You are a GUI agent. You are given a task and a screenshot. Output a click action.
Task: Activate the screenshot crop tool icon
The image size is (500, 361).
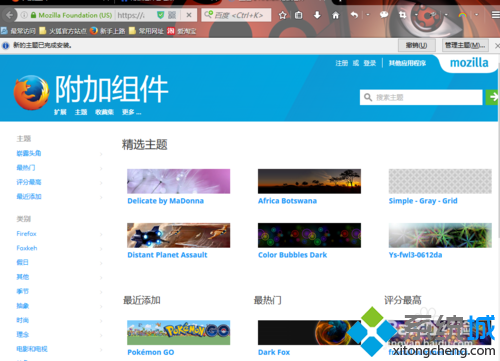pyautogui.click(x=403, y=15)
